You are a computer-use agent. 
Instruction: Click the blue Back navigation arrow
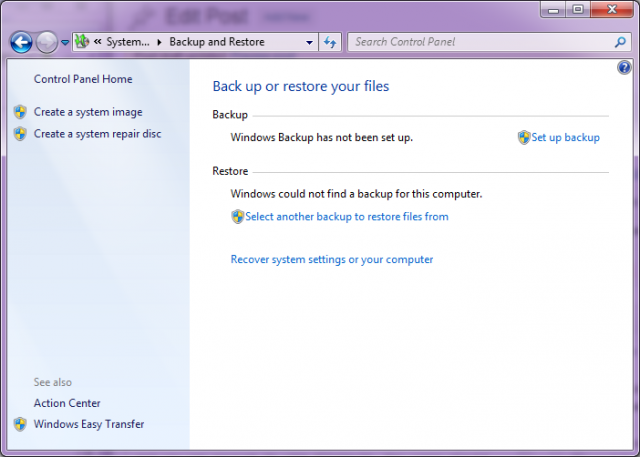point(21,42)
